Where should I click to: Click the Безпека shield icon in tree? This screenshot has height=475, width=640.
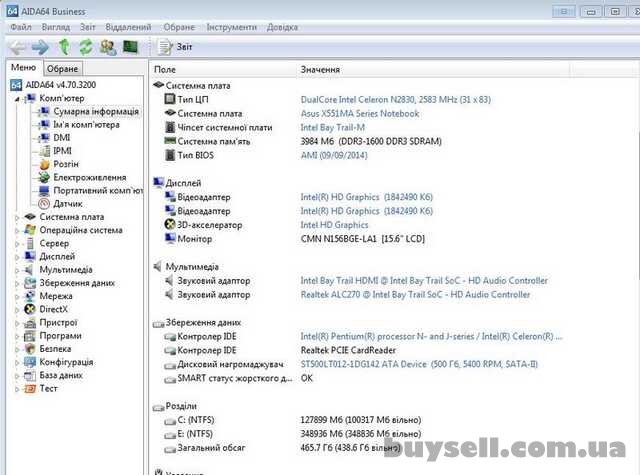tap(30, 349)
